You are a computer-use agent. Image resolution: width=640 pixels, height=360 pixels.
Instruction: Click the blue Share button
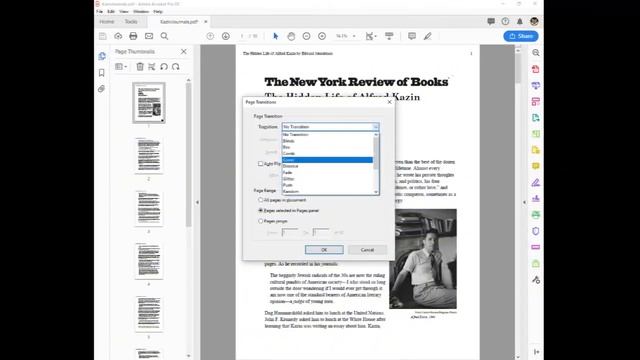point(521,36)
